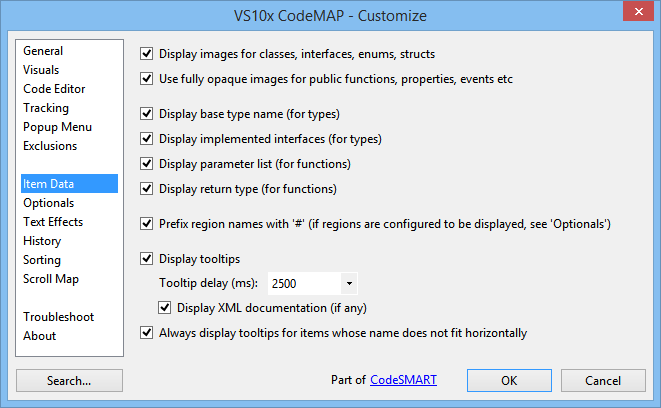Confirm settings with OK button
This screenshot has height=408, width=661.
pyautogui.click(x=509, y=381)
